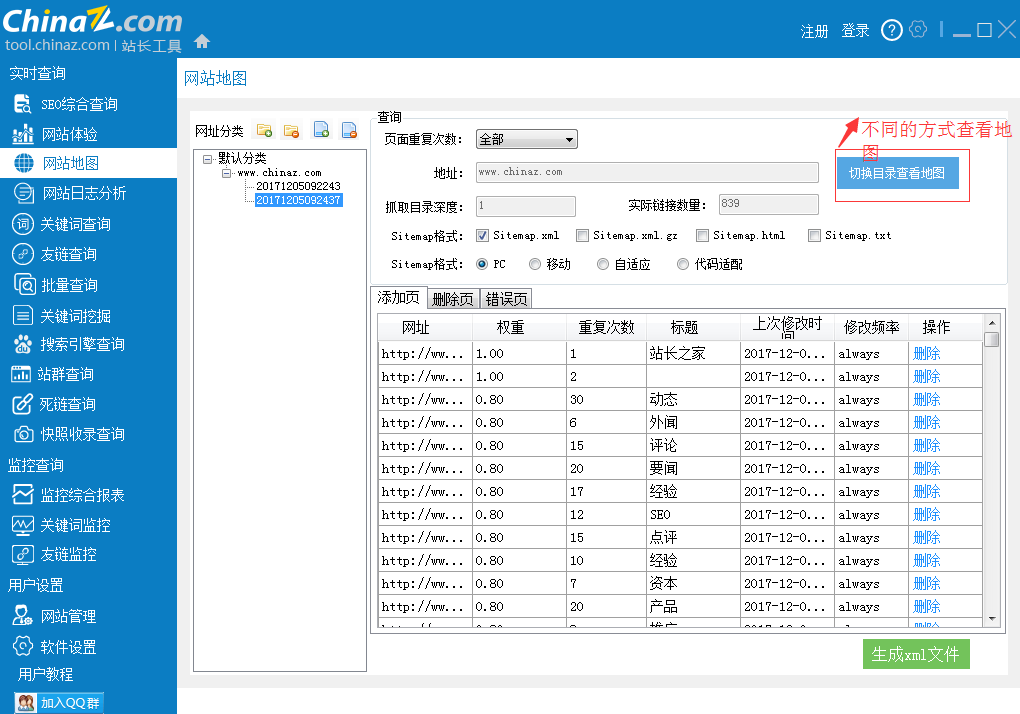Screen dimensions: 1020x714
Task: Open 网站体验 sidebar item
Action: 55,134
